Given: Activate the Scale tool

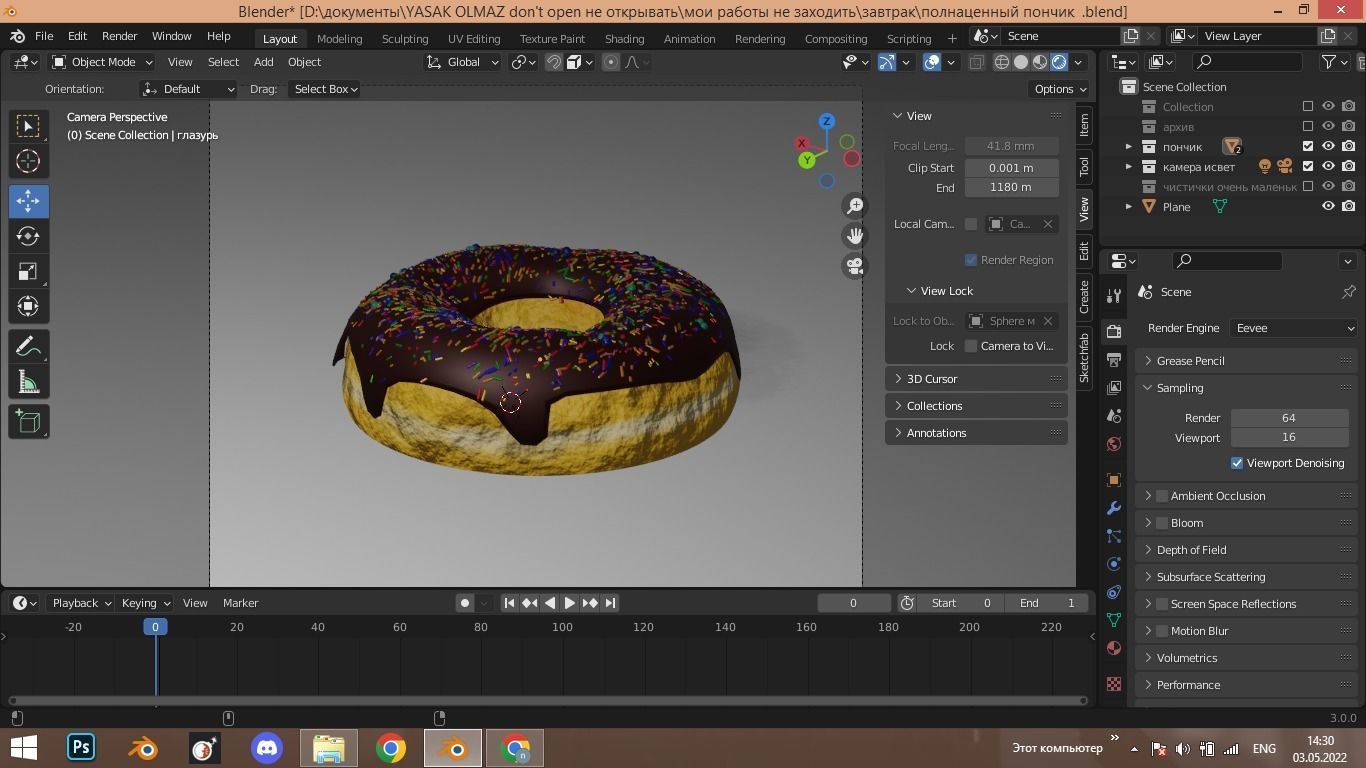Looking at the screenshot, I should [x=28, y=271].
